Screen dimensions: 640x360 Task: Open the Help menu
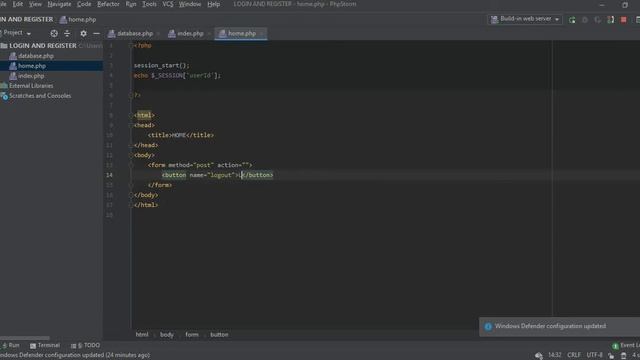(x=213, y=4)
